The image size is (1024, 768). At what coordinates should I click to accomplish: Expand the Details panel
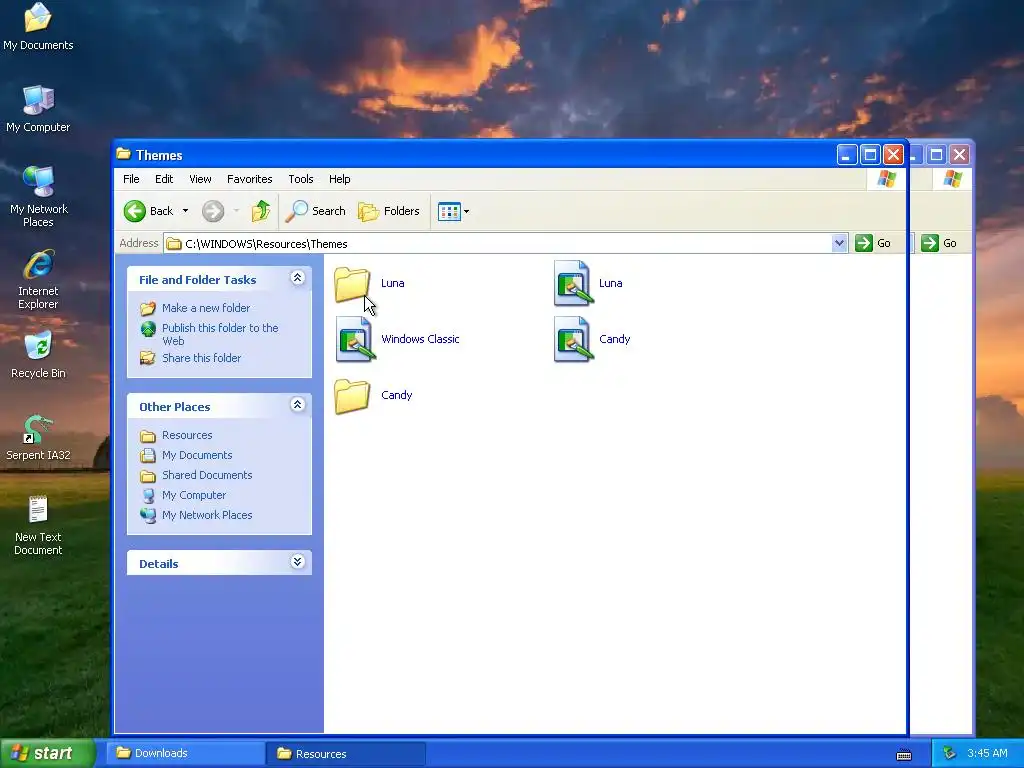pyautogui.click(x=297, y=562)
